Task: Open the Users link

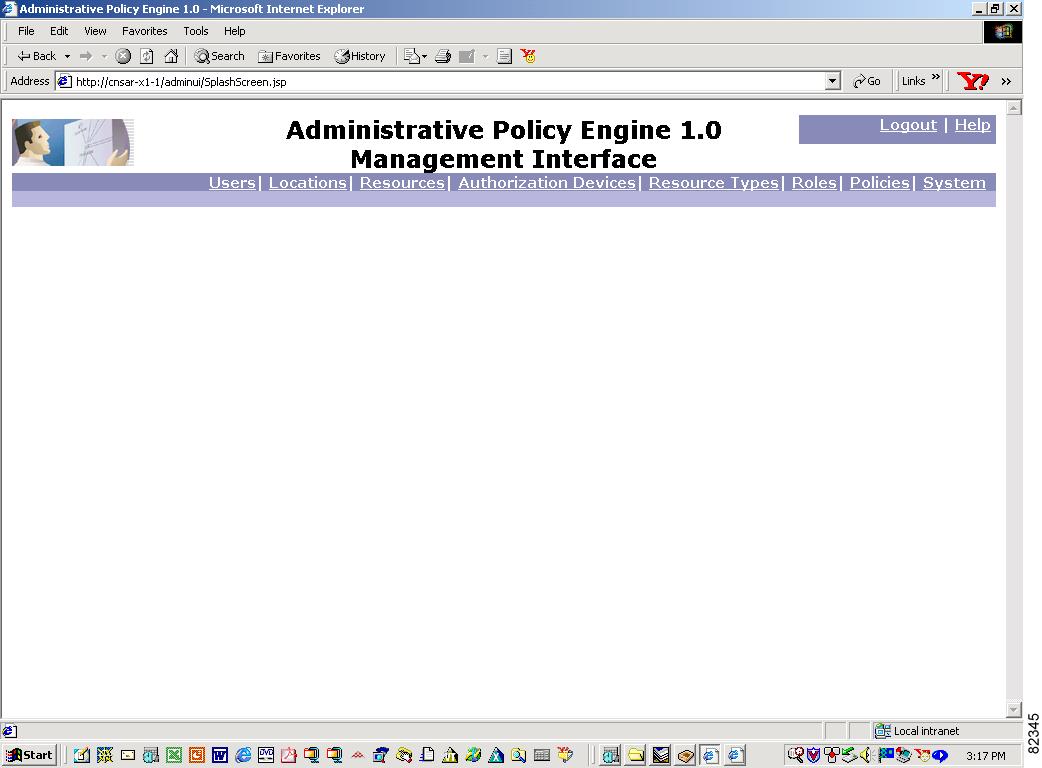Action: [232, 183]
